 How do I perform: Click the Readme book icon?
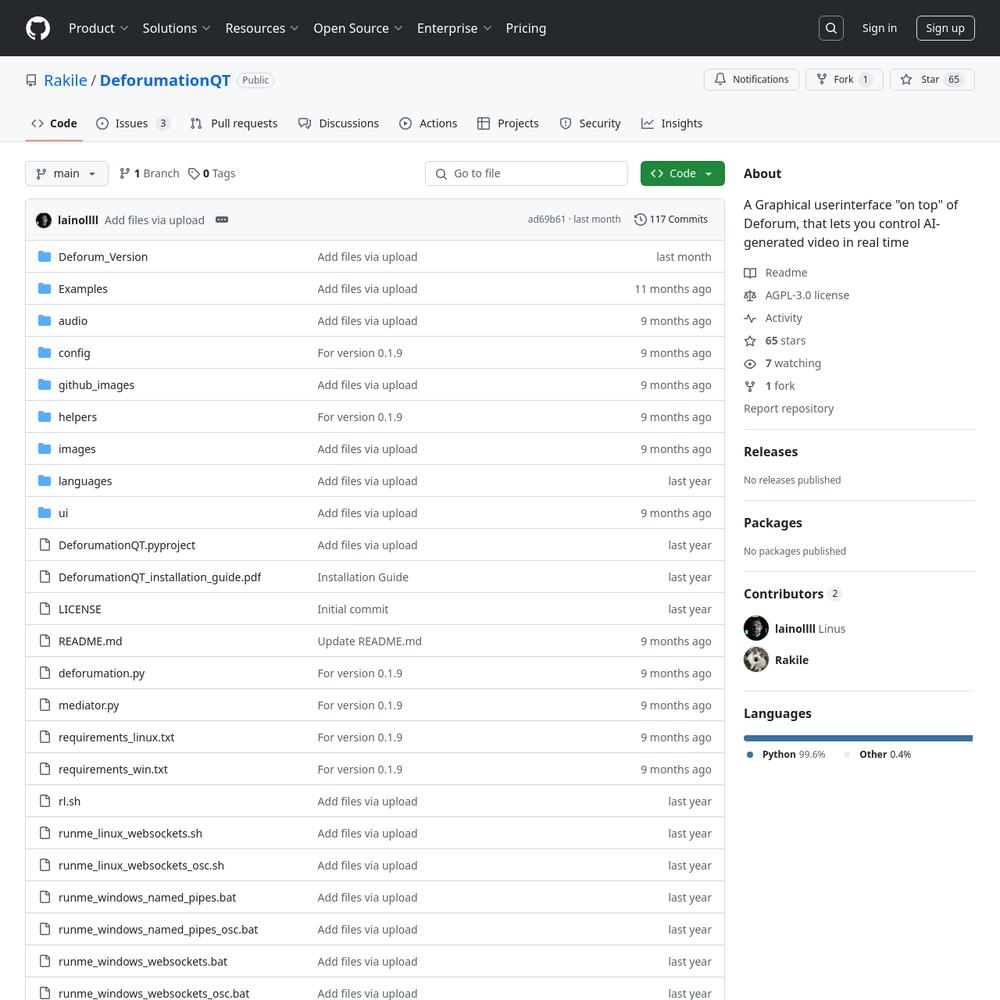click(750, 273)
